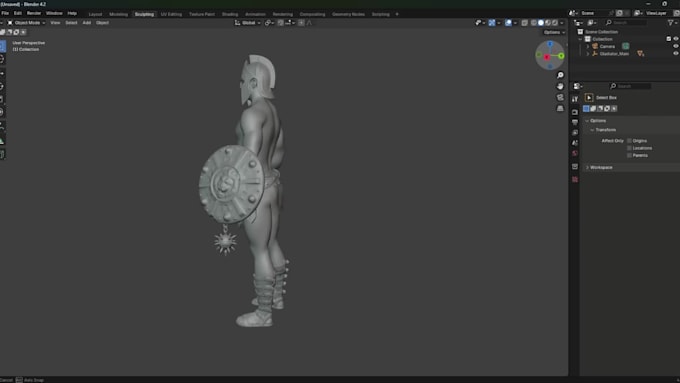Viewport: 680px width, 383px height.
Task: Open the viewport View menu
Action: click(55, 23)
